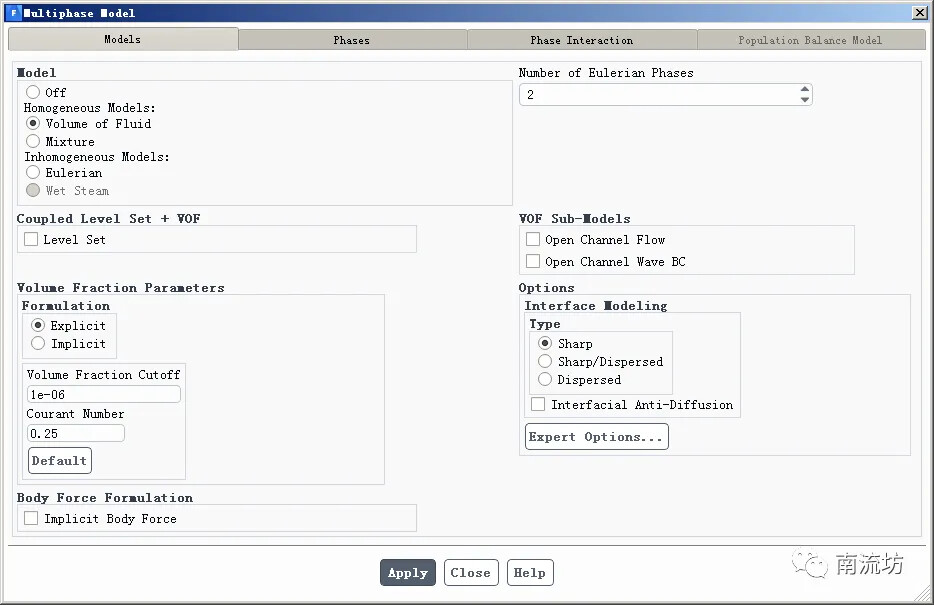Click the Apply button
Screen dimensions: 934x605
click(407, 573)
